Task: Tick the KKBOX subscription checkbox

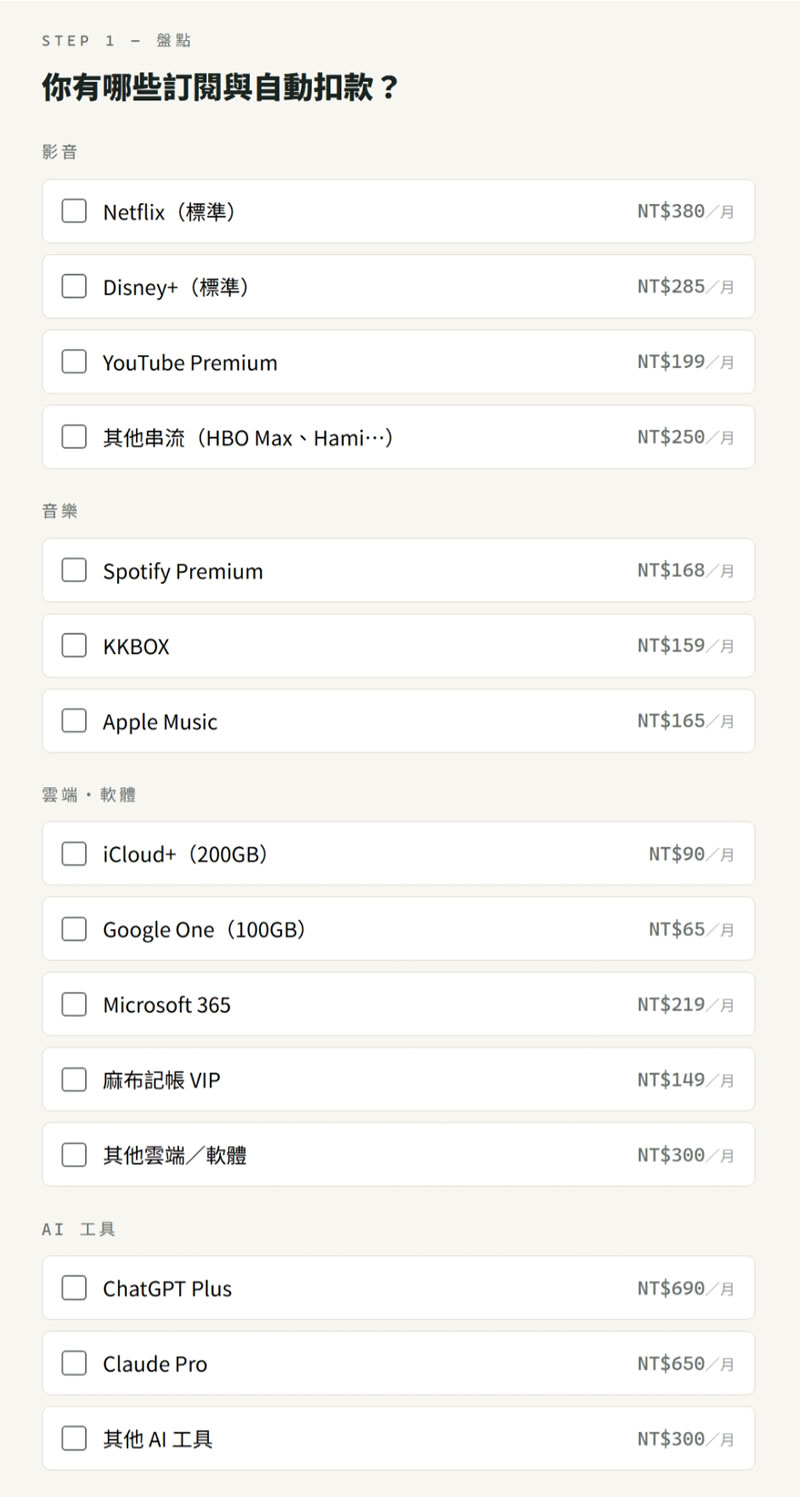Action: tap(74, 645)
